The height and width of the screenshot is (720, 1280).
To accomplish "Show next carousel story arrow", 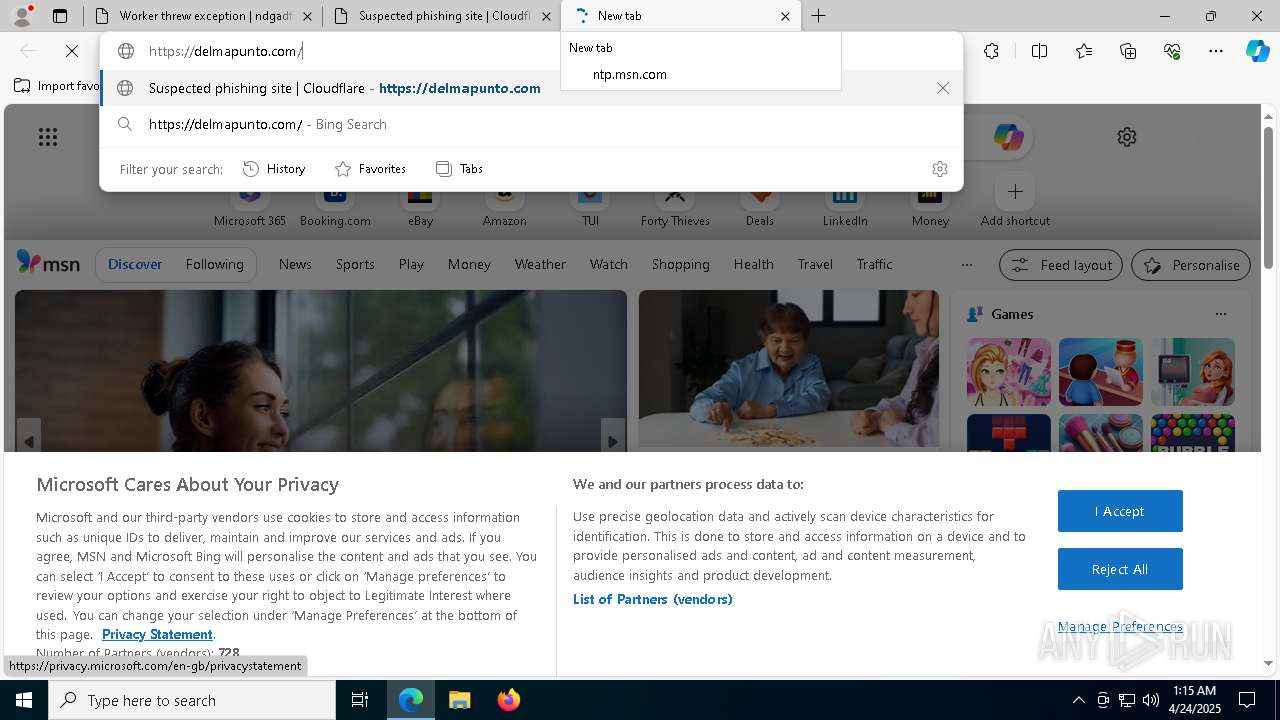I will pos(612,441).
